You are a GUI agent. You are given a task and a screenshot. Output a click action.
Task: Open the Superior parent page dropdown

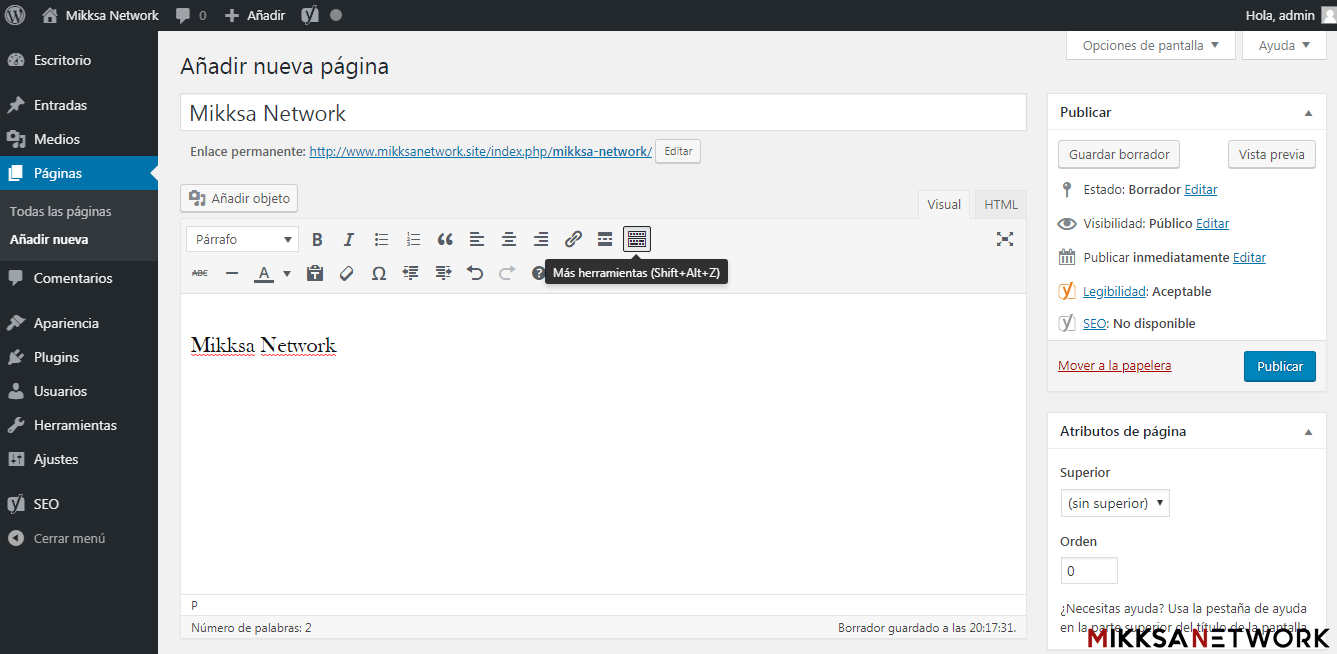1114,503
